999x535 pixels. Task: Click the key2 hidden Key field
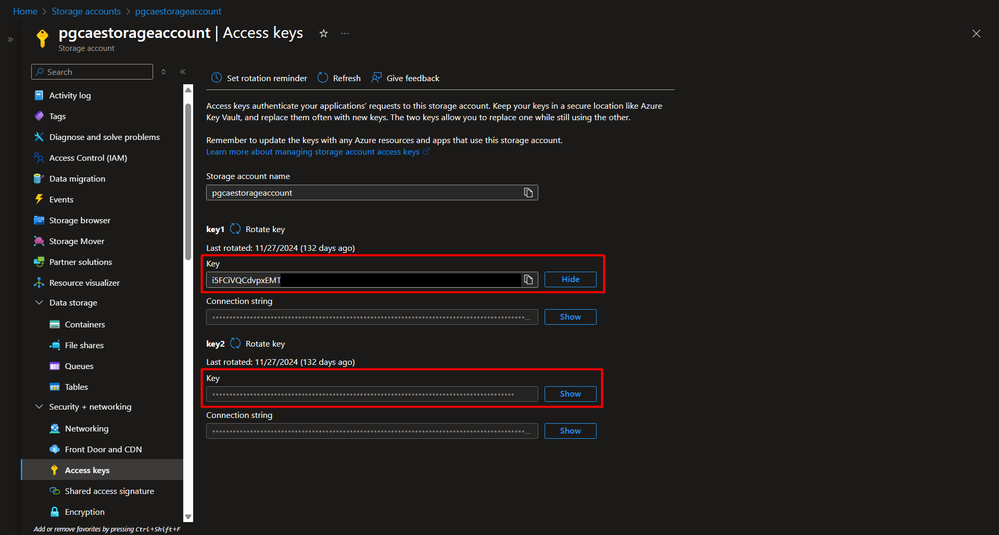372,394
